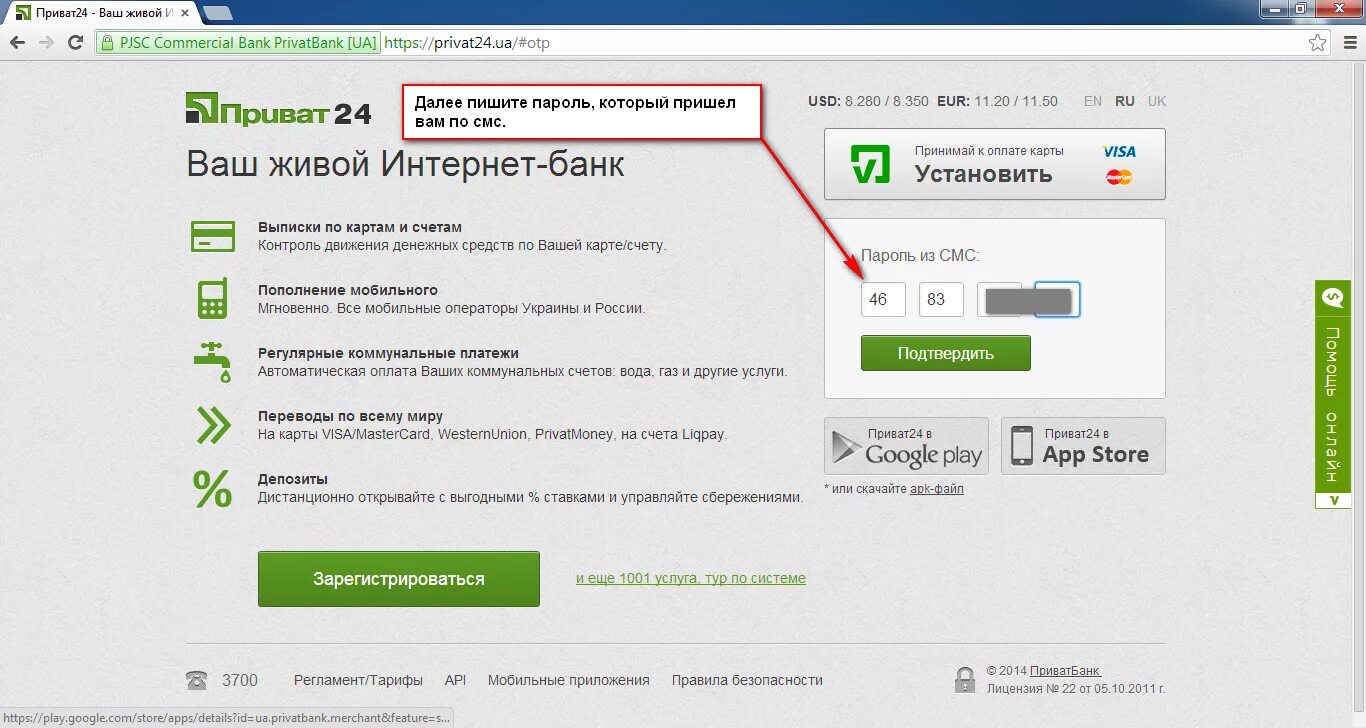Click the browser address bar URL
The image size is (1366, 728).
[x=467, y=43]
